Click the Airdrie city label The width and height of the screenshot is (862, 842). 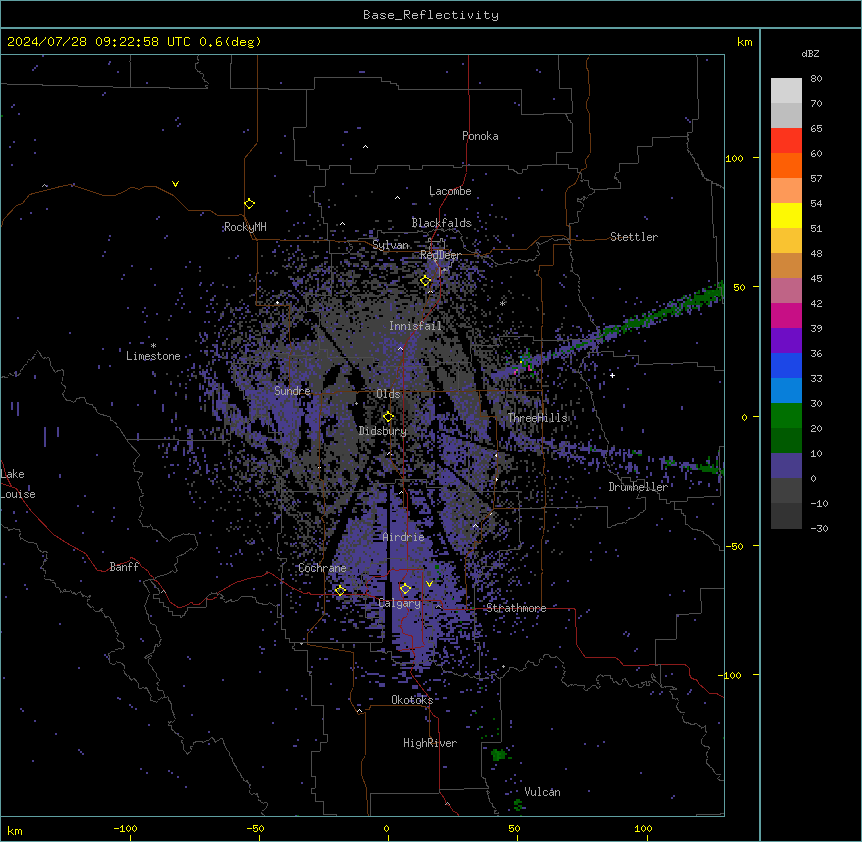click(404, 537)
